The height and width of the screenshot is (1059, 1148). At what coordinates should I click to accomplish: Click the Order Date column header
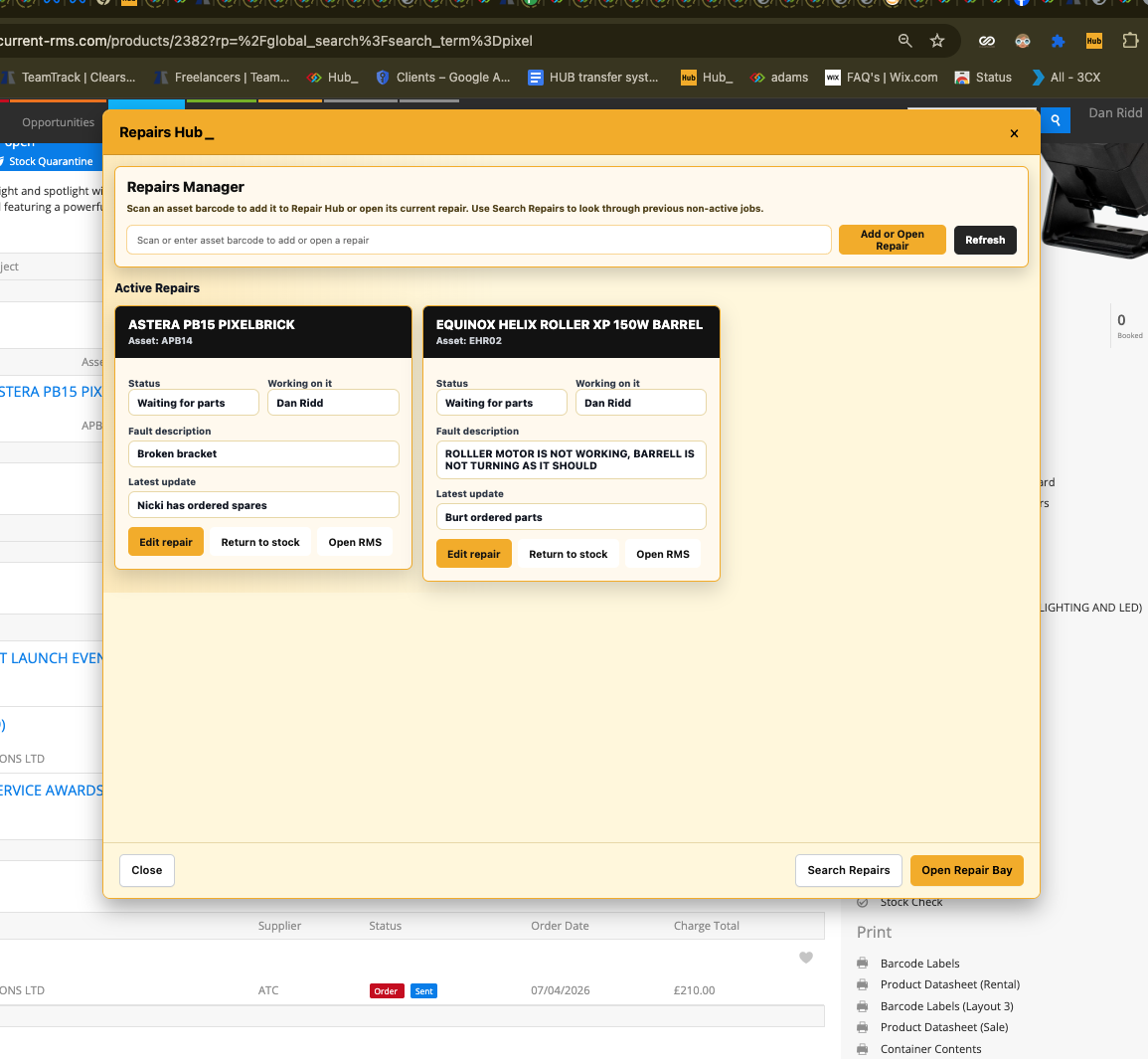click(x=560, y=927)
